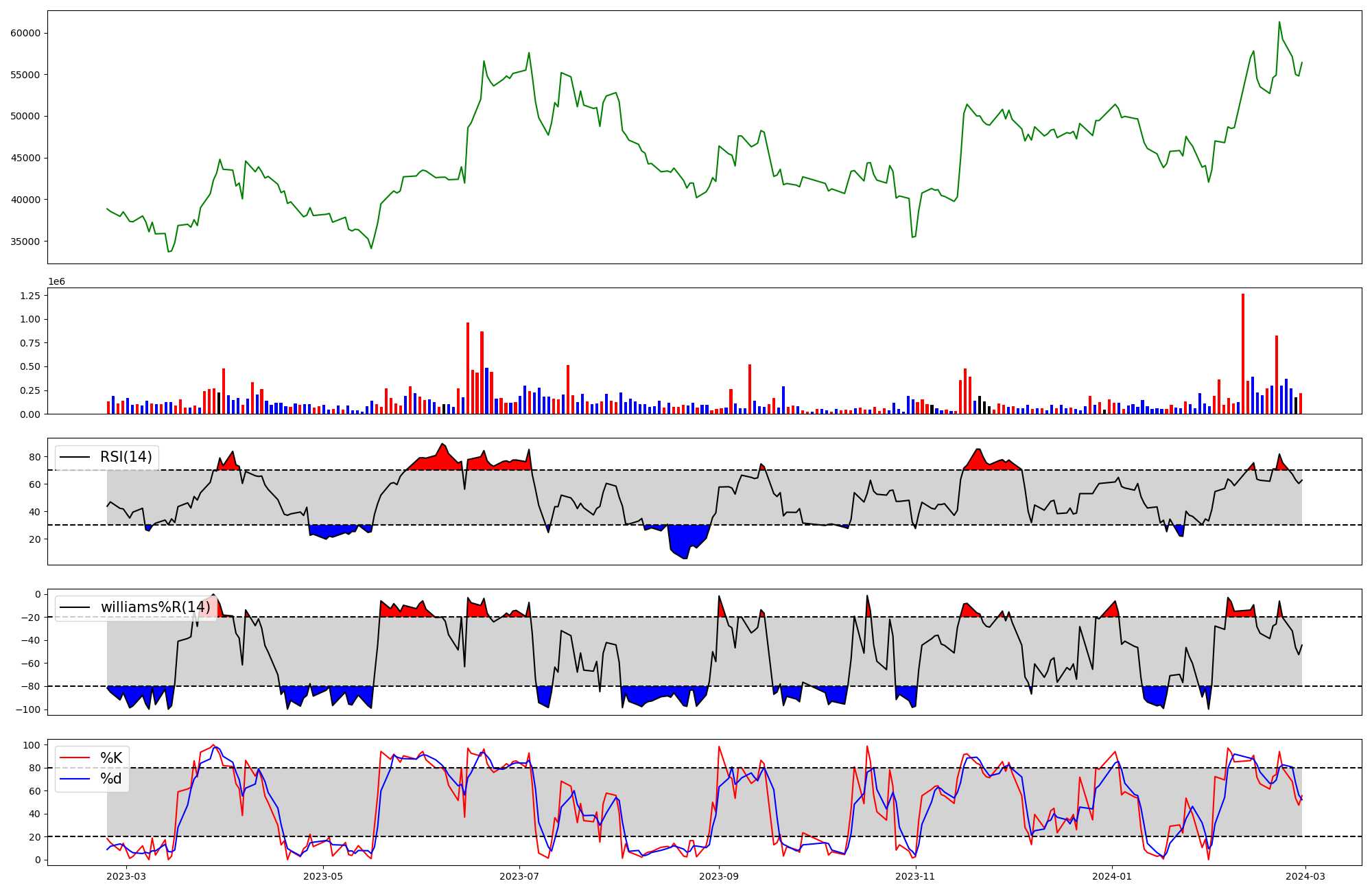Click the 2023-11 date axis label

[916, 876]
